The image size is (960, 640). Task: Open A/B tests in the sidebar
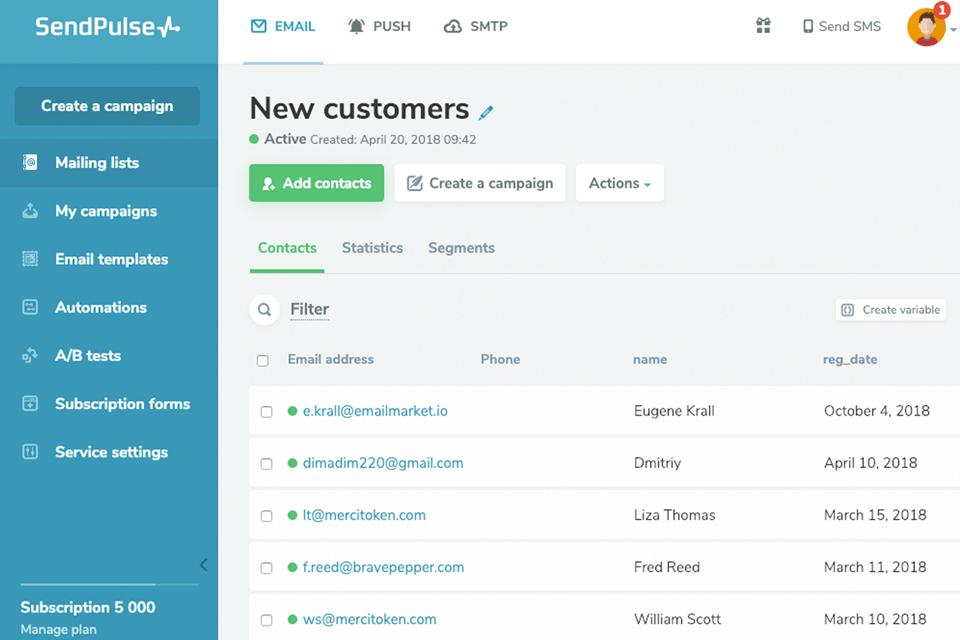pyautogui.click(x=109, y=355)
